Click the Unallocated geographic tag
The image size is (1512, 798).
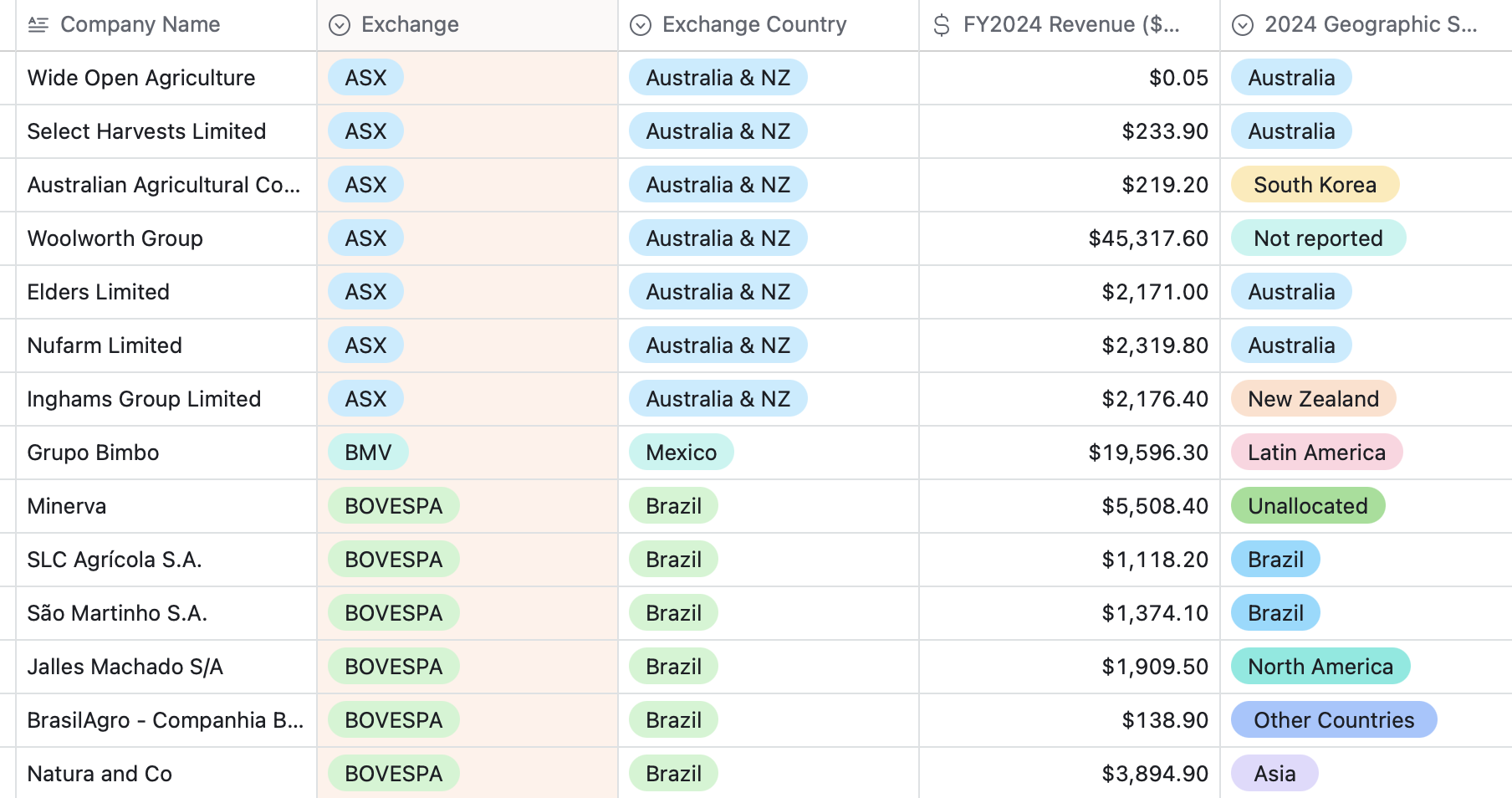pyautogui.click(x=1308, y=506)
